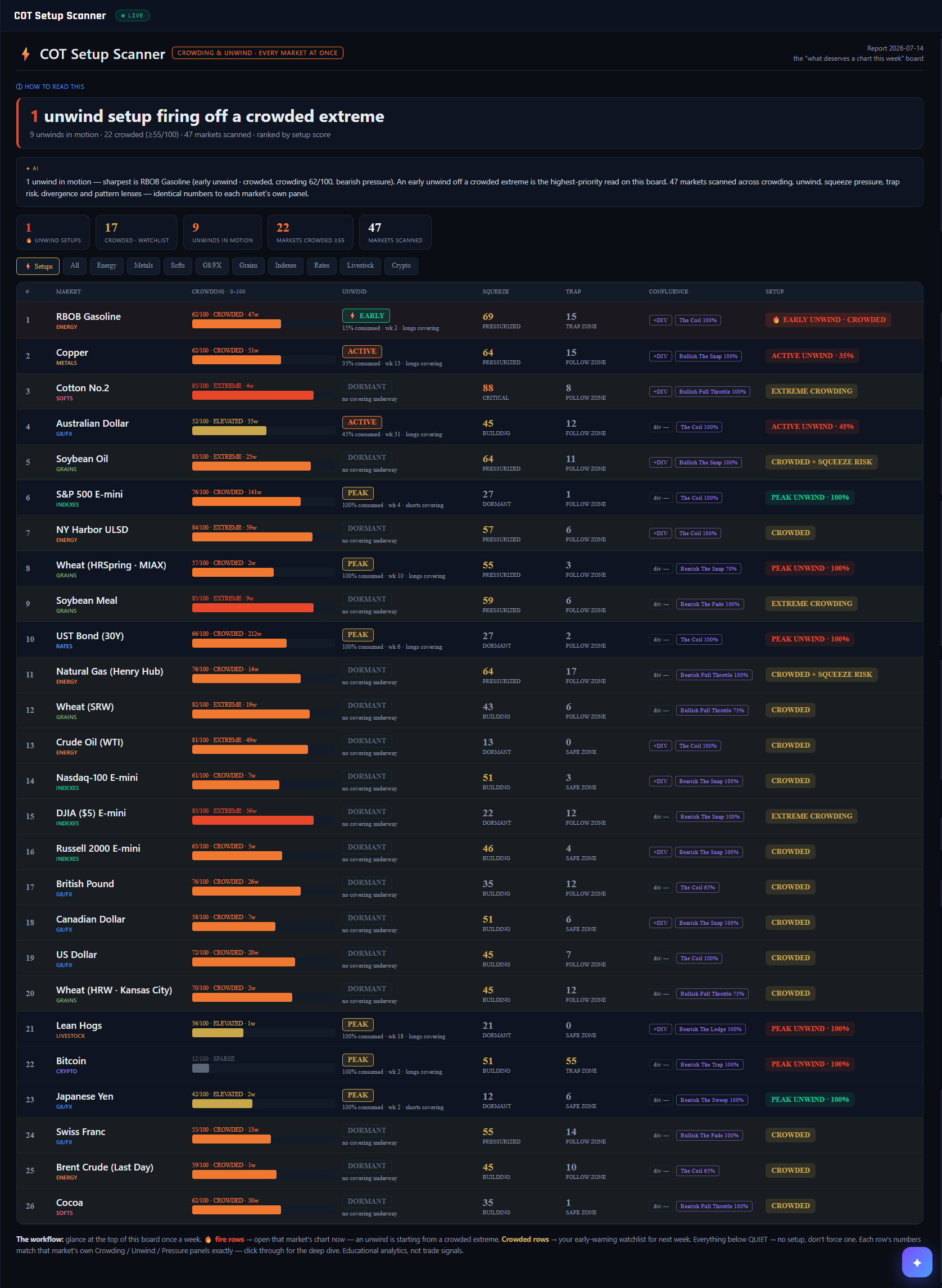Image resolution: width=942 pixels, height=1288 pixels.
Task: Click the Crowding & Unwind tagline badge
Action: click(257, 53)
